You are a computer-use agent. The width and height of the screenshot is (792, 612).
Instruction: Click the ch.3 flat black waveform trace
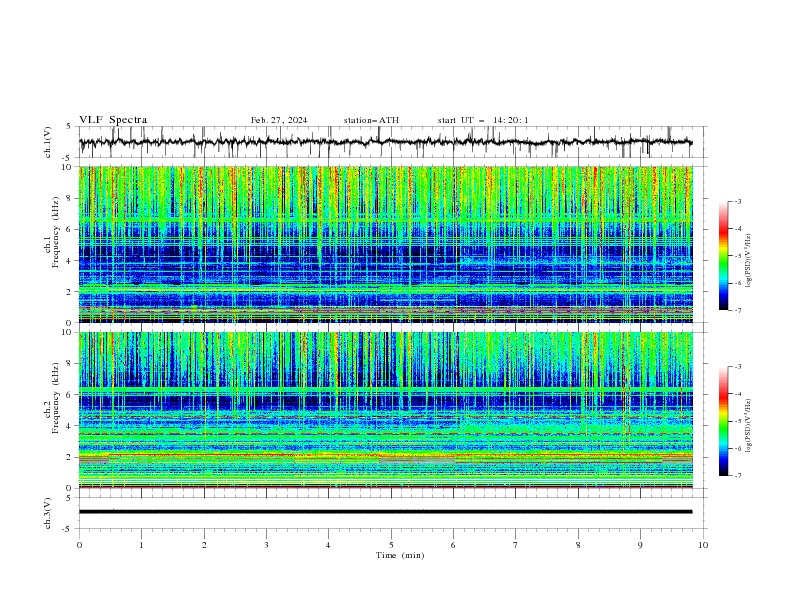click(385, 512)
